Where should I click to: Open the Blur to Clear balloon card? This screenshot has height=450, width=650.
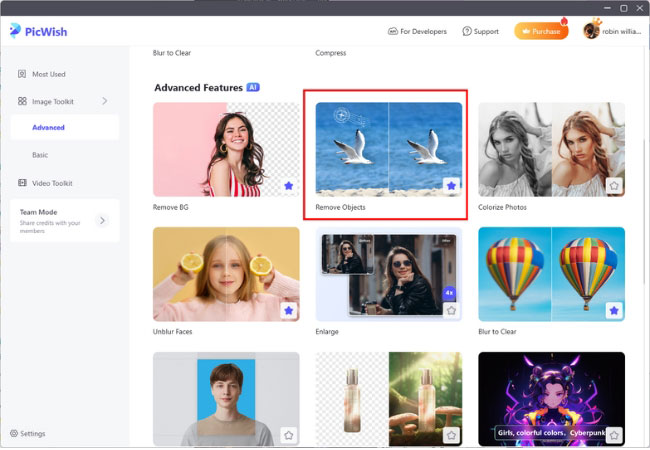coord(551,270)
